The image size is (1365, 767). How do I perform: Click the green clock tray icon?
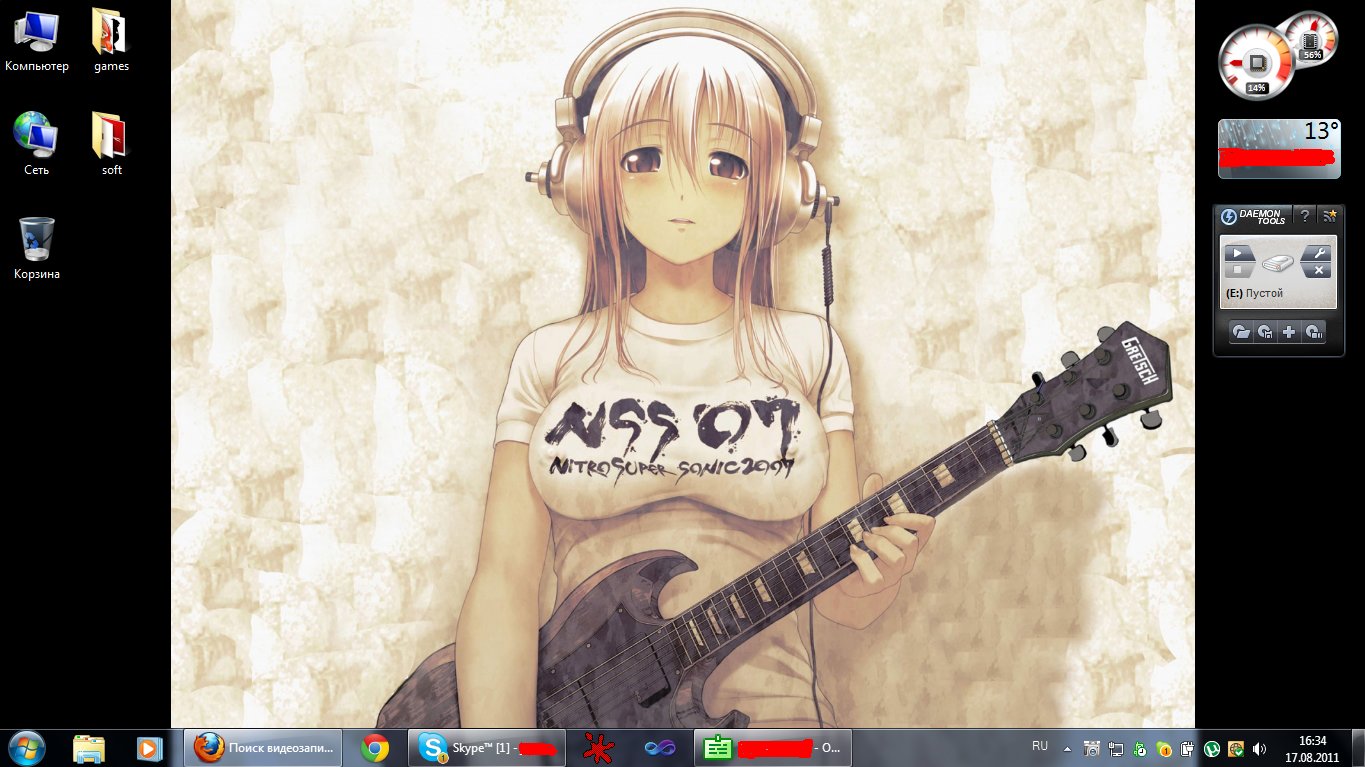coord(1140,748)
